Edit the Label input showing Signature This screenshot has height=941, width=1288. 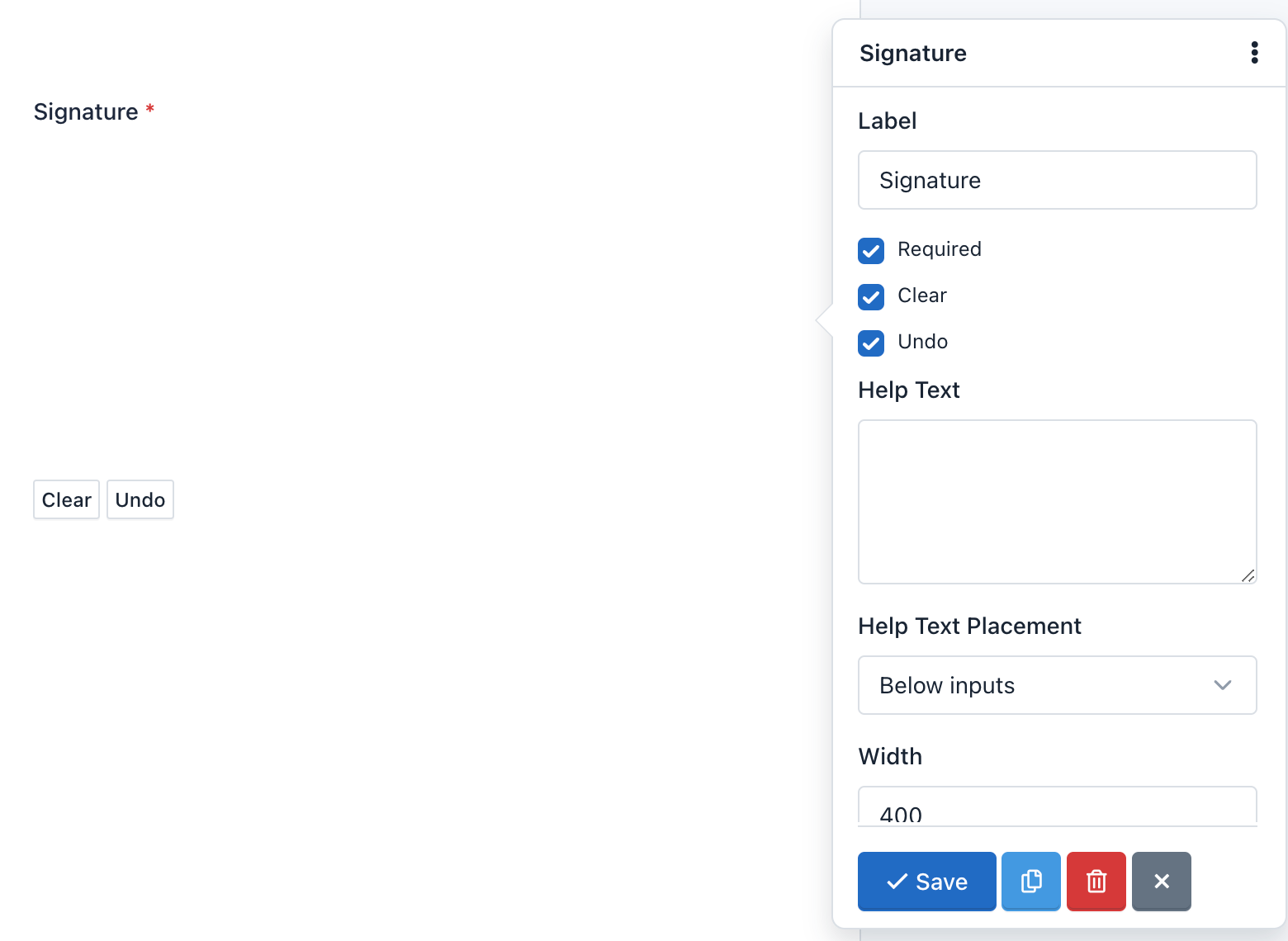(1057, 180)
